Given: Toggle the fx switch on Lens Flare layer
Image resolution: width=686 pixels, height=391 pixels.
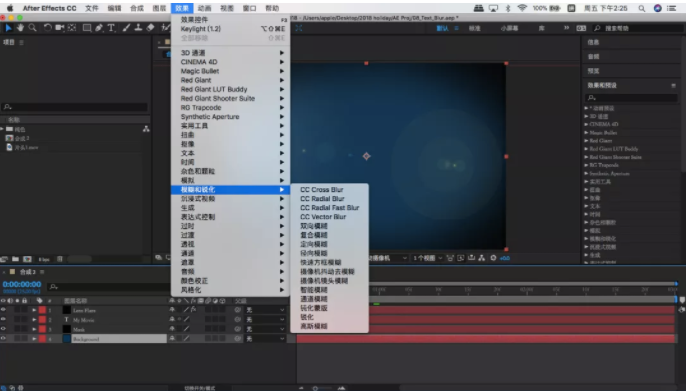Looking at the screenshot, I should click(193, 310).
